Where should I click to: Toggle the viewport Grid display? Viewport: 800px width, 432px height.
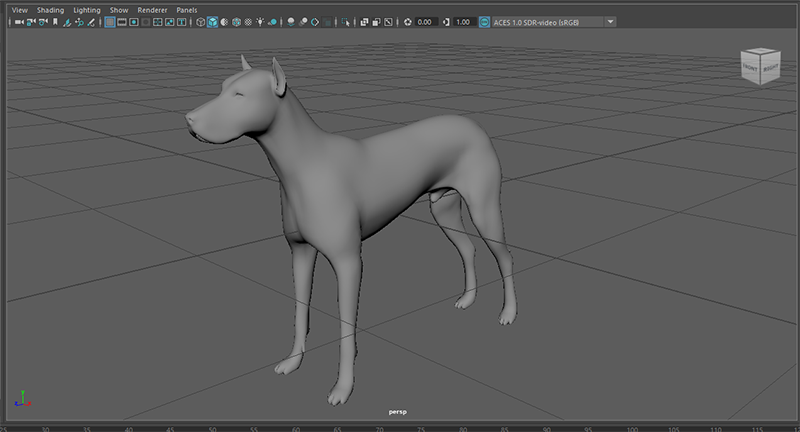(110, 21)
